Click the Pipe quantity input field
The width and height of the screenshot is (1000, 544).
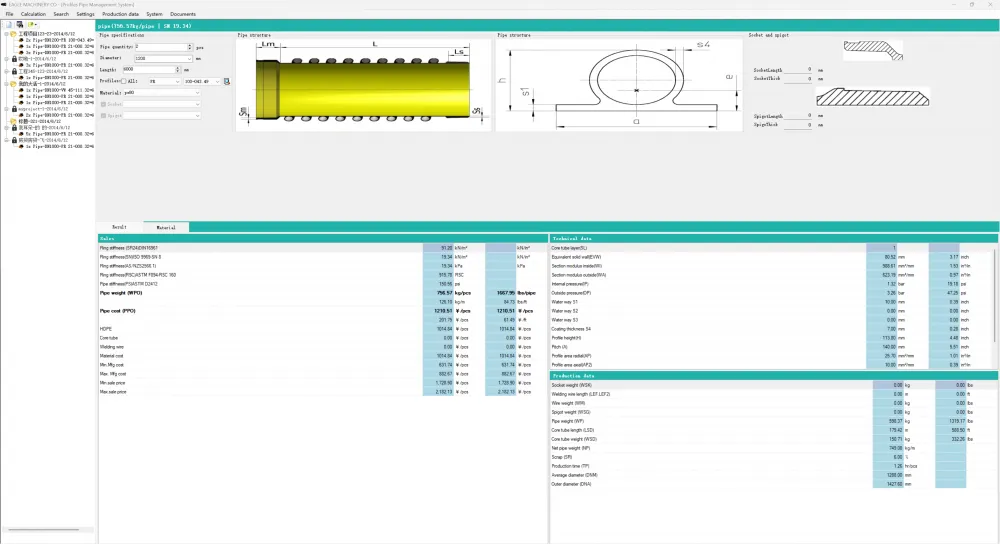[161, 47]
